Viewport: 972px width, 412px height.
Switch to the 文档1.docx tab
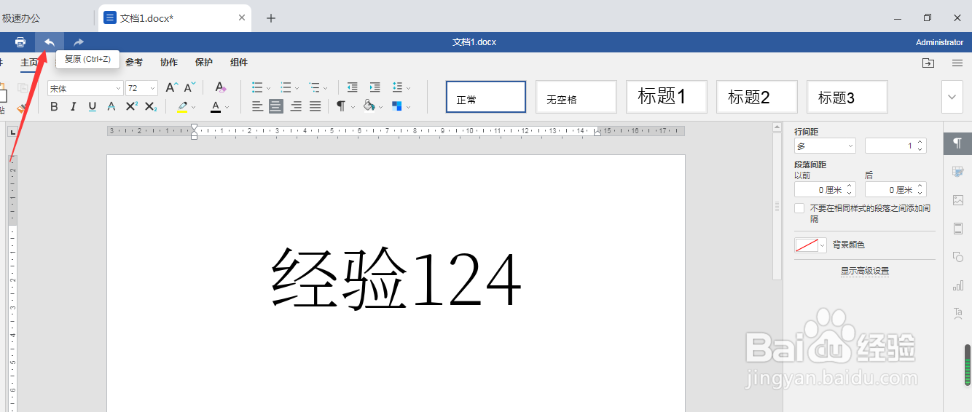[x=174, y=18]
